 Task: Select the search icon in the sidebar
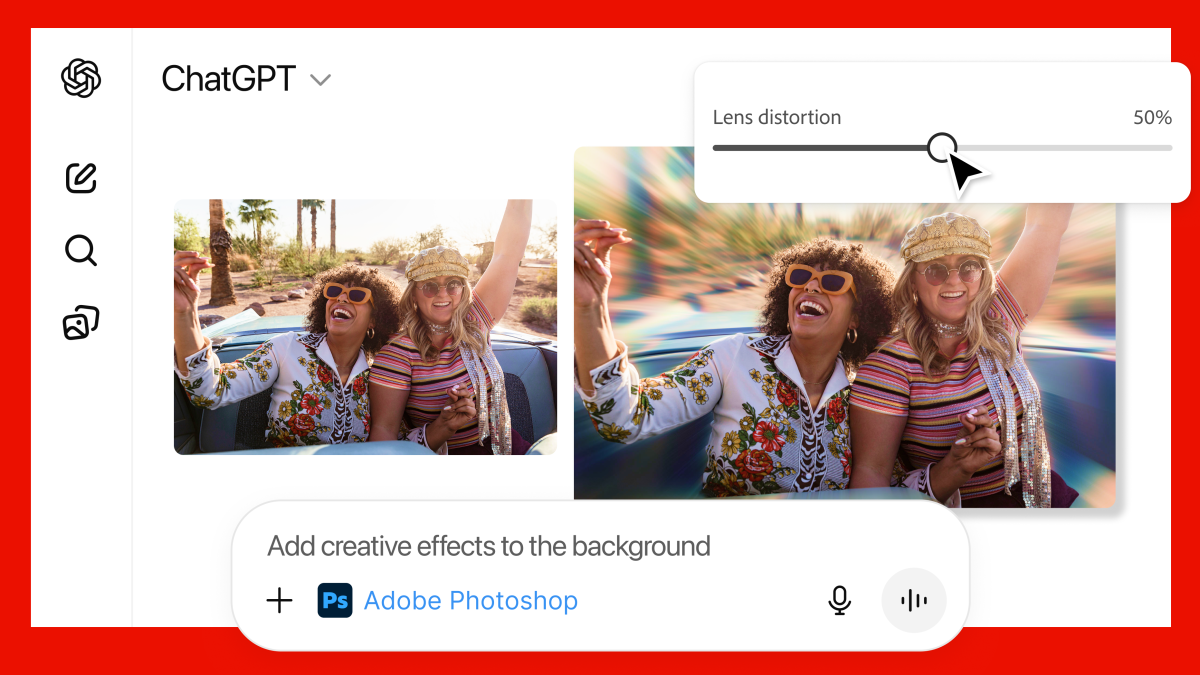(x=80, y=250)
